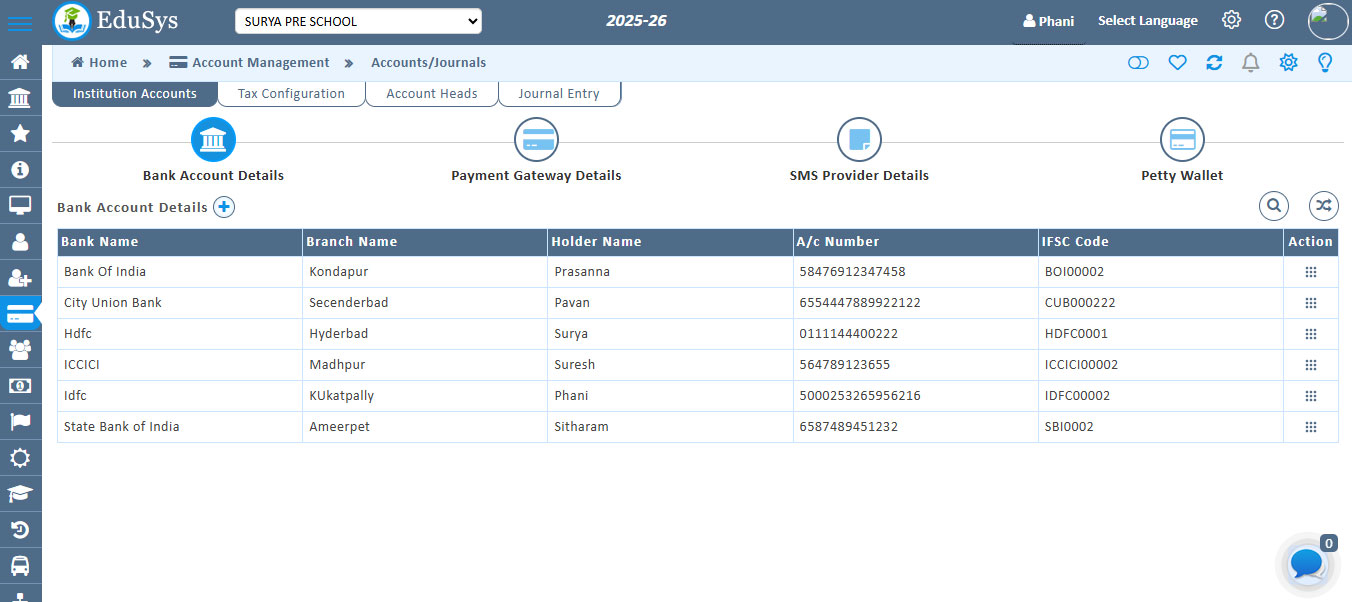This screenshot has width=1352, height=602.
Task: Open the Payment Gateway Details icon
Action: [x=536, y=140]
